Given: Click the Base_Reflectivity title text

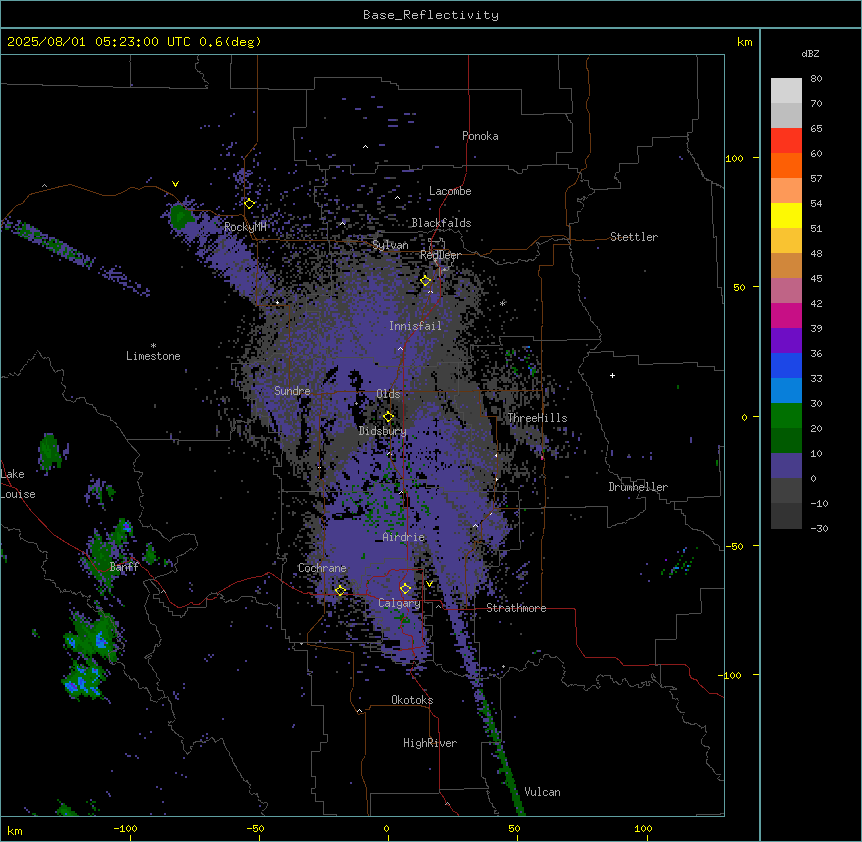Looking at the screenshot, I should click(431, 15).
